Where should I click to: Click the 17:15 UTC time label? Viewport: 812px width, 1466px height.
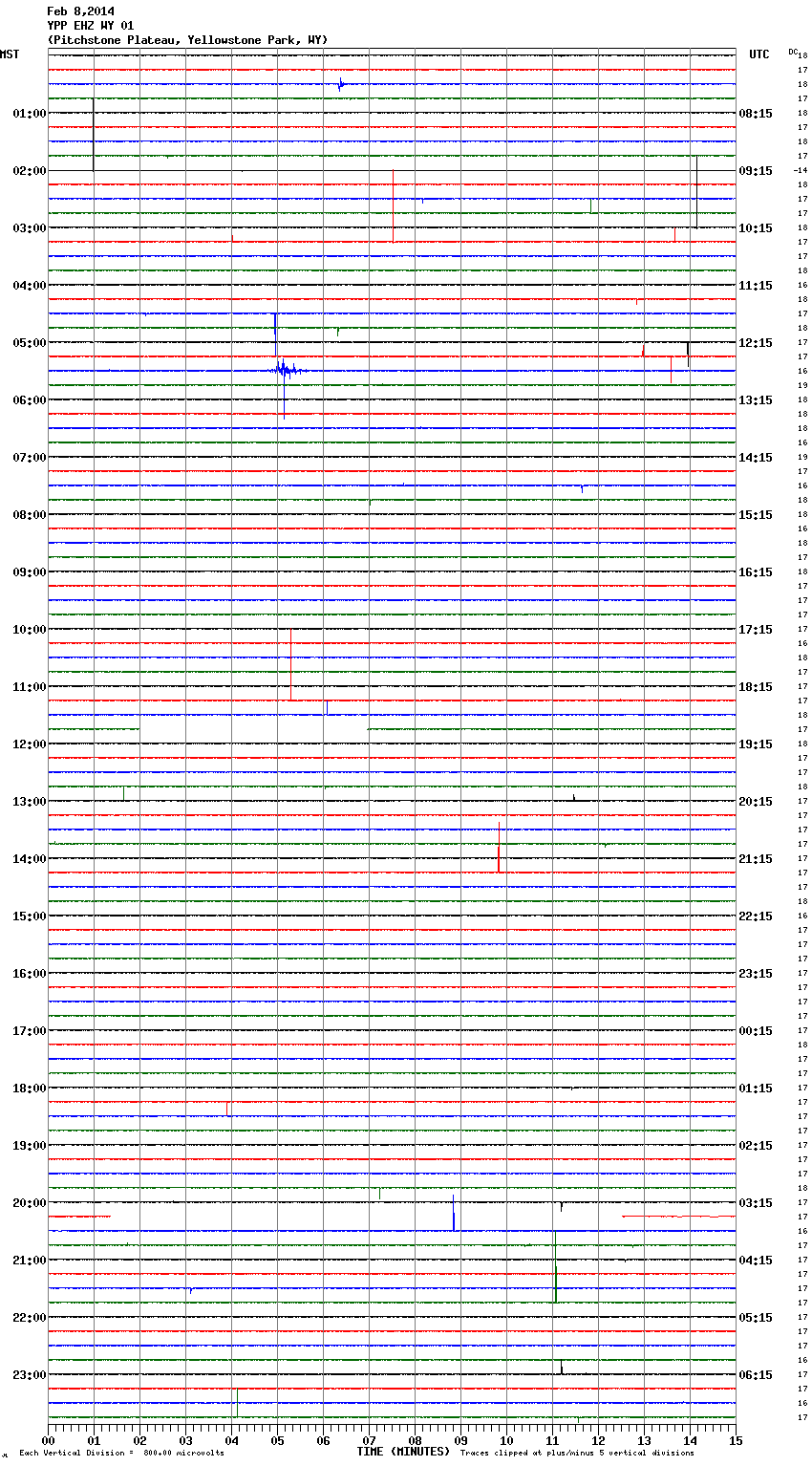click(x=756, y=630)
